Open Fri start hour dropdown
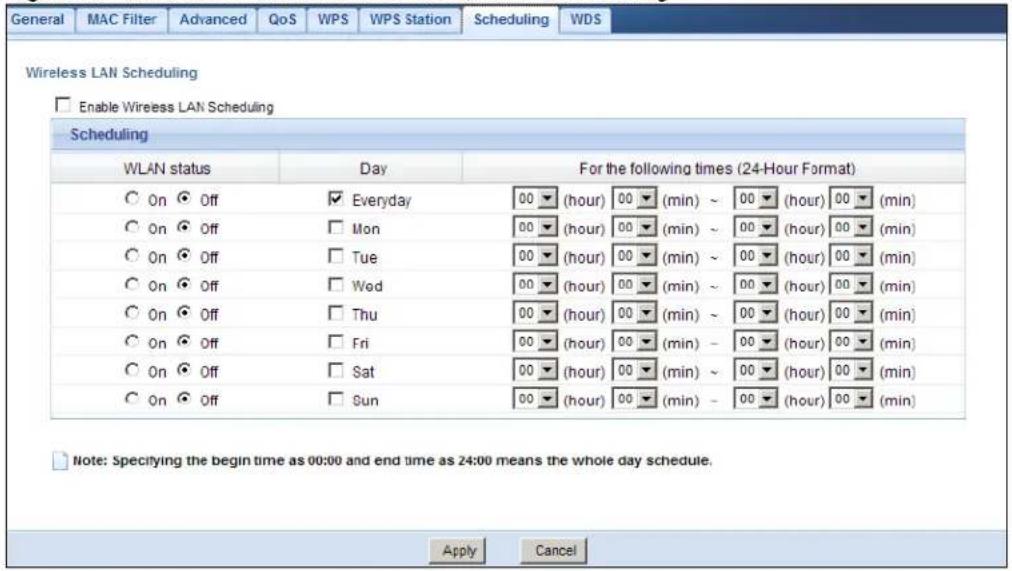This screenshot has width=1012, height=571. pyautogui.click(x=535, y=341)
